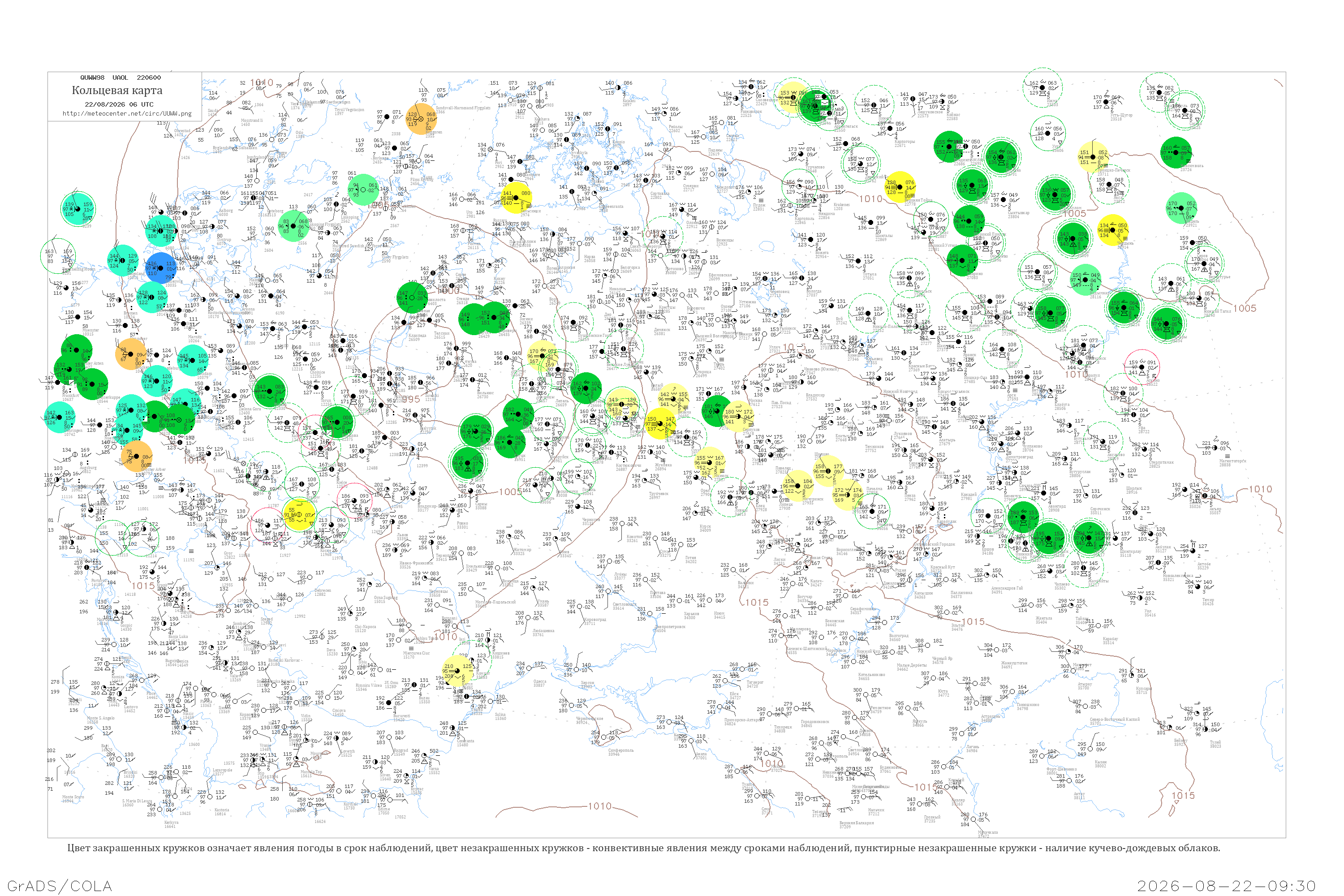Screen dimensions: 1344x896
Task: Select the Камышин station name
Action: 923,593
